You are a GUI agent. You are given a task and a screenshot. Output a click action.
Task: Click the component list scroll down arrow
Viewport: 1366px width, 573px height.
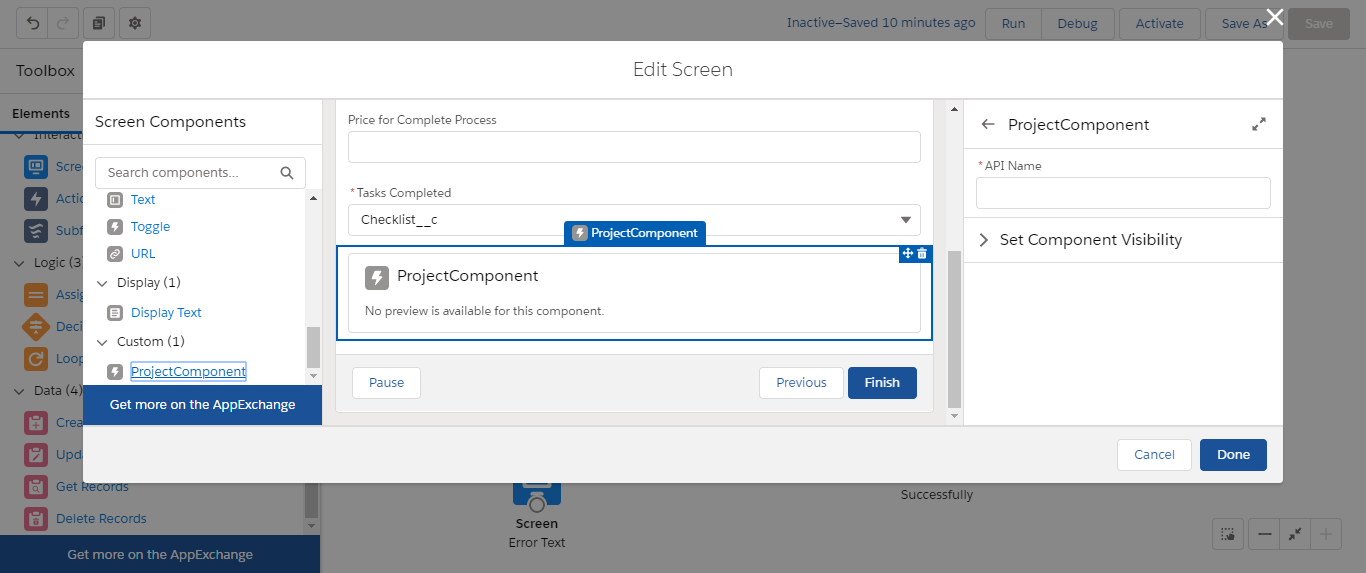point(313,376)
